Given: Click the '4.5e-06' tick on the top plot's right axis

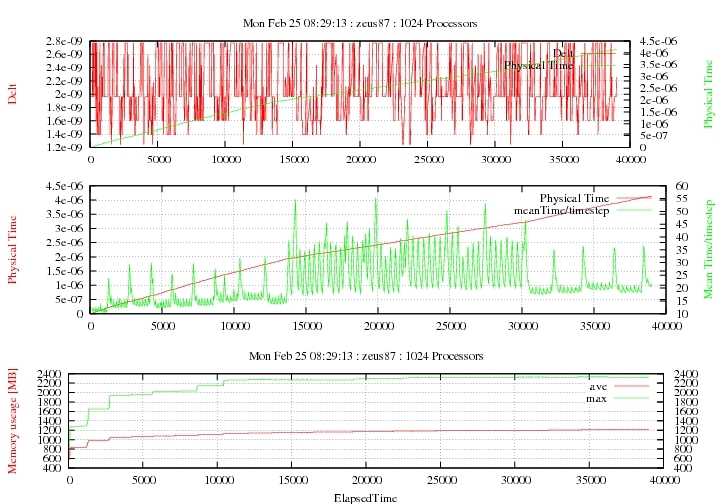Looking at the screenshot, I should pos(658,41).
